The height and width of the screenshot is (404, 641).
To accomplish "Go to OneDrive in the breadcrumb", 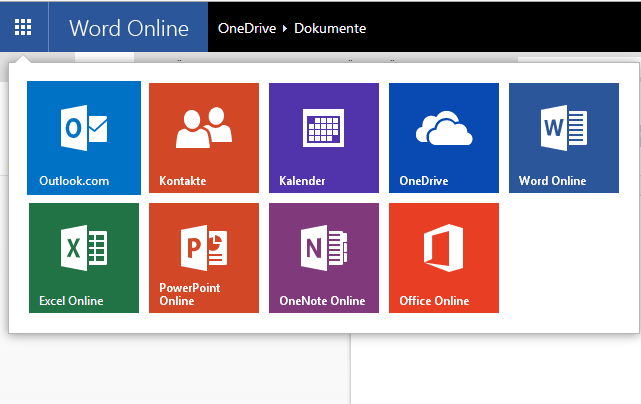I will coord(247,28).
